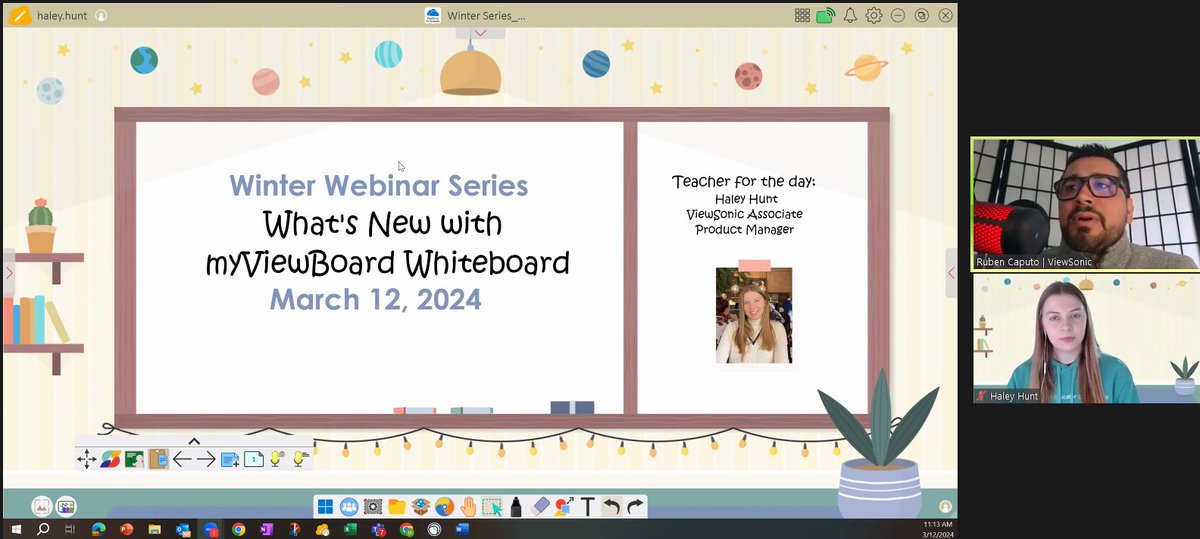Select the black marker pen tool
Image resolution: width=1200 pixels, height=539 pixels.
(x=516, y=507)
